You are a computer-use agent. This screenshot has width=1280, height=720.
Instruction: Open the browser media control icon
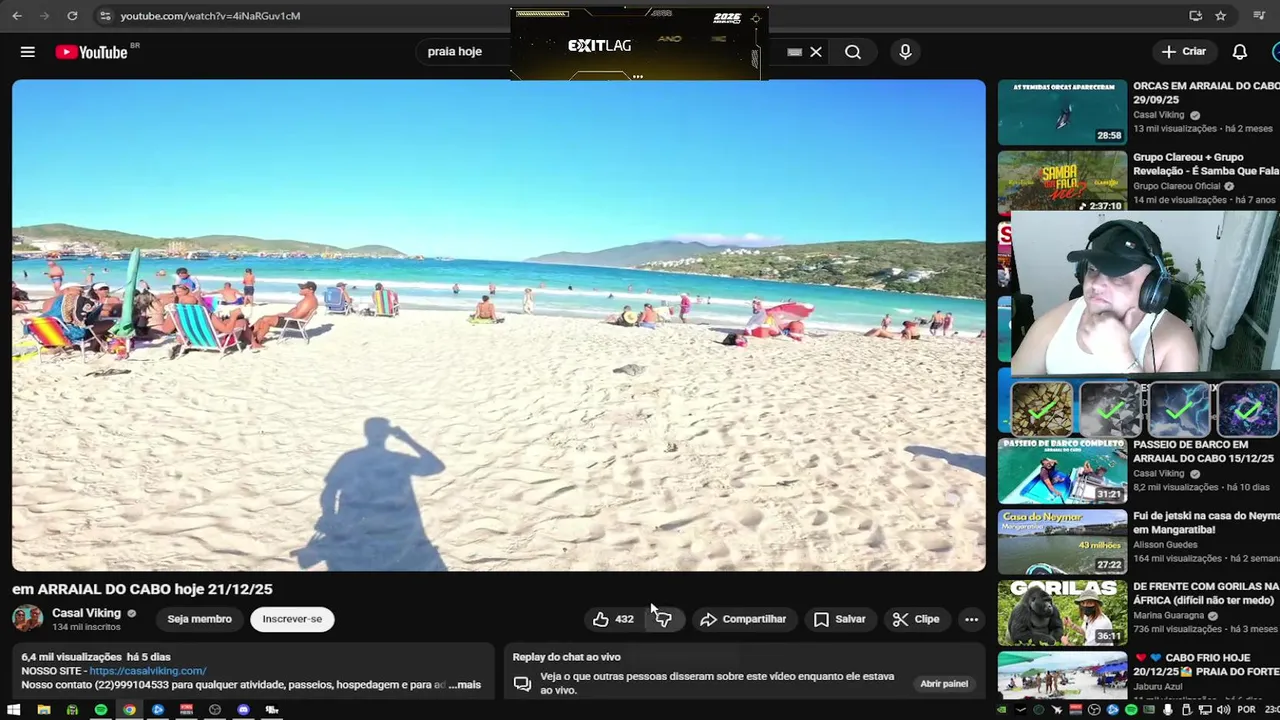(1259, 16)
